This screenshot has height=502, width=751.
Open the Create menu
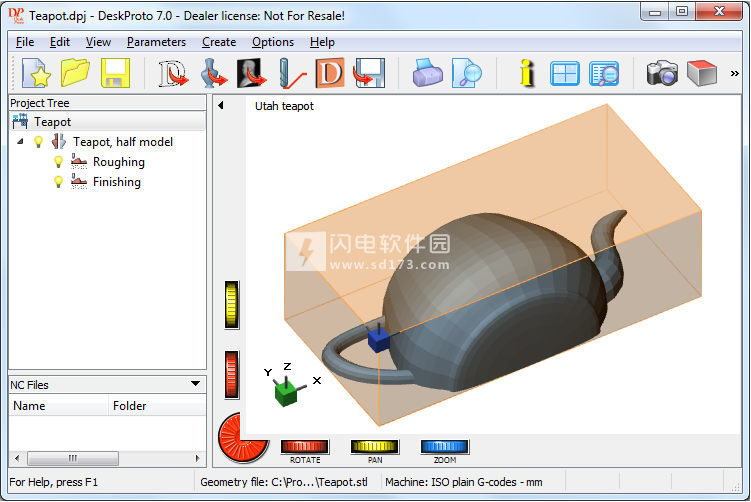click(219, 42)
